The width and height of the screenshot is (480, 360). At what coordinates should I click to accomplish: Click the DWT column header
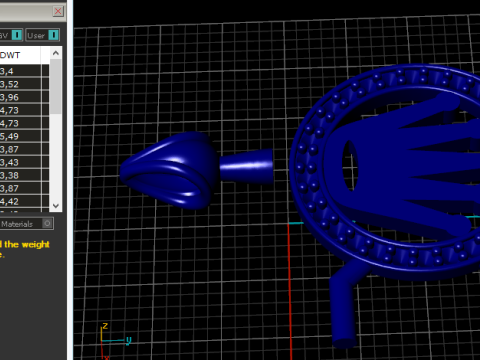[x=20, y=55]
